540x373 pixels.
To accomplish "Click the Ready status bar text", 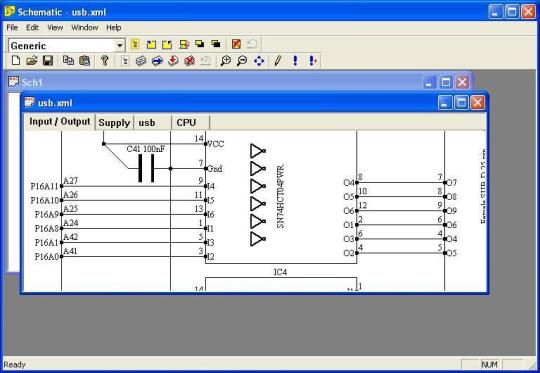I will tap(14, 364).
